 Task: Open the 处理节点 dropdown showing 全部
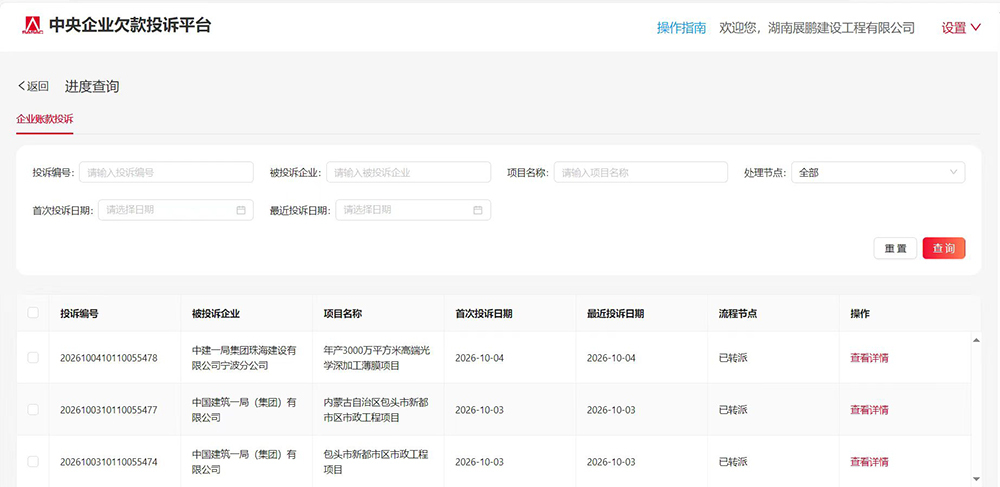[878, 172]
